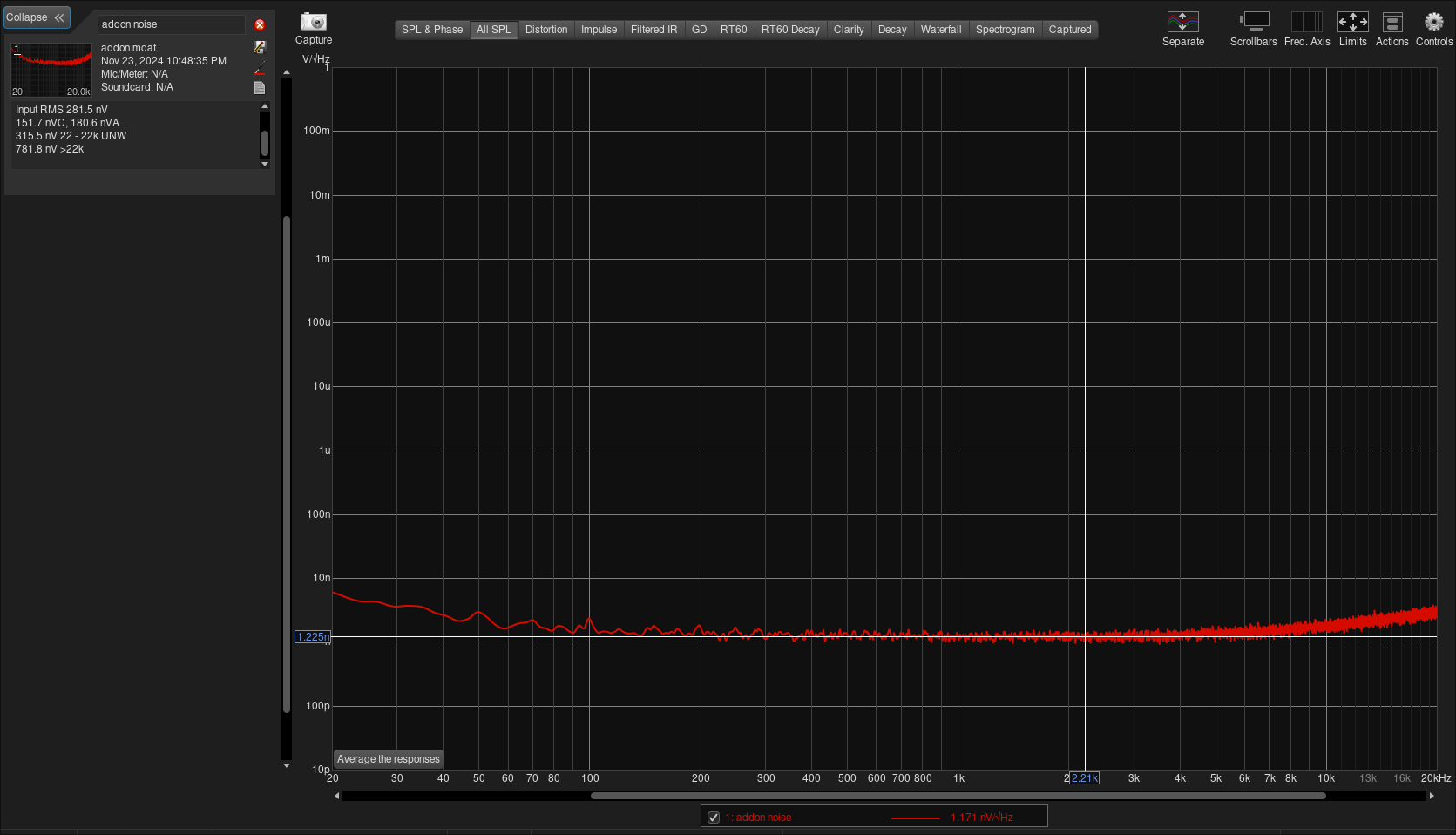Click the notes box scrollbar thumb
This screenshot has height=835, width=1456.
265,143
